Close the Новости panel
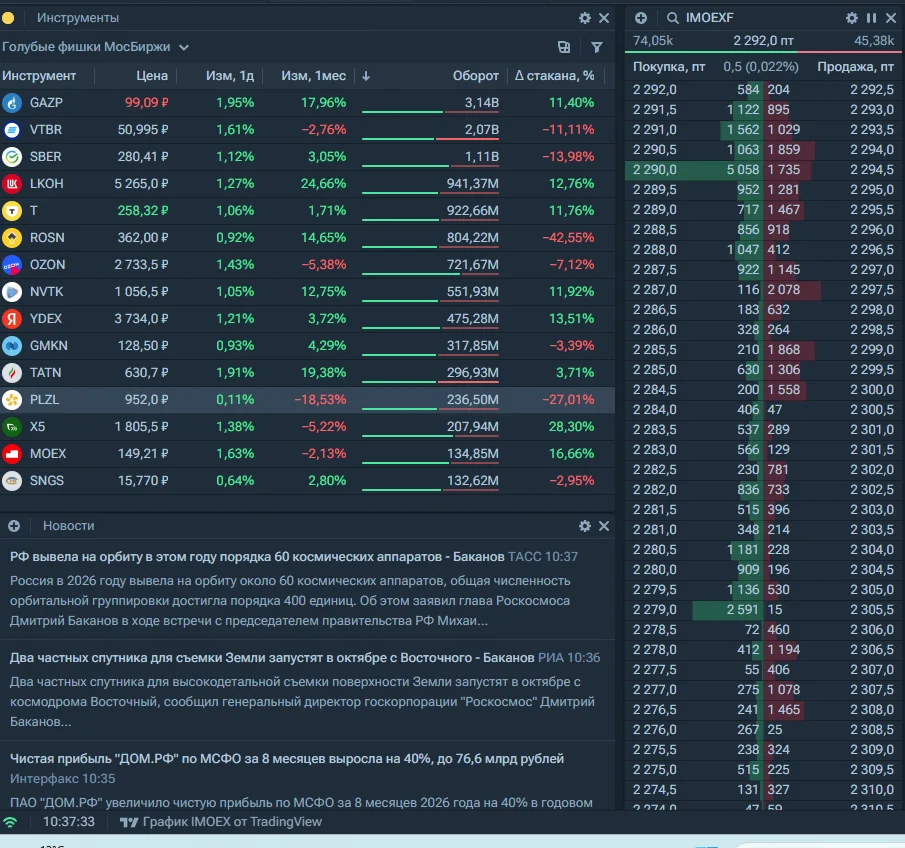 604,526
